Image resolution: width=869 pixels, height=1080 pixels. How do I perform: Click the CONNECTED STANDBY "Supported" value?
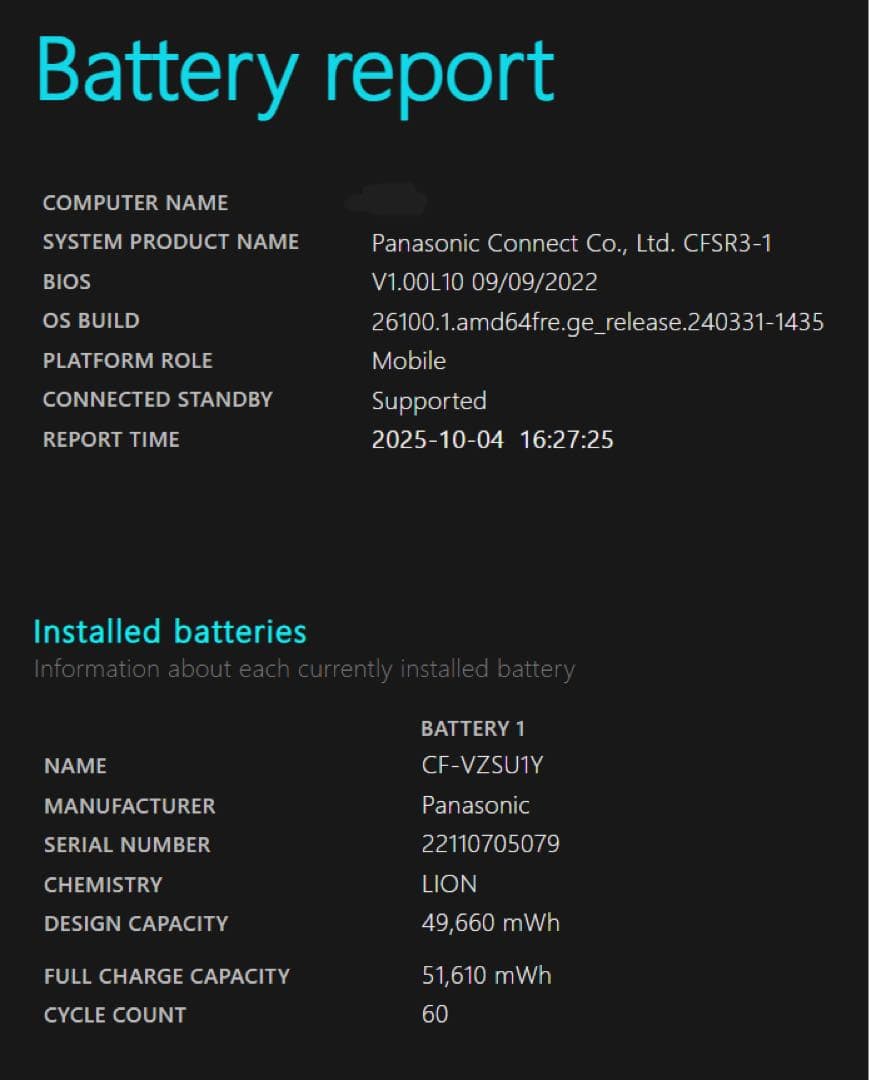pyautogui.click(x=429, y=401)
